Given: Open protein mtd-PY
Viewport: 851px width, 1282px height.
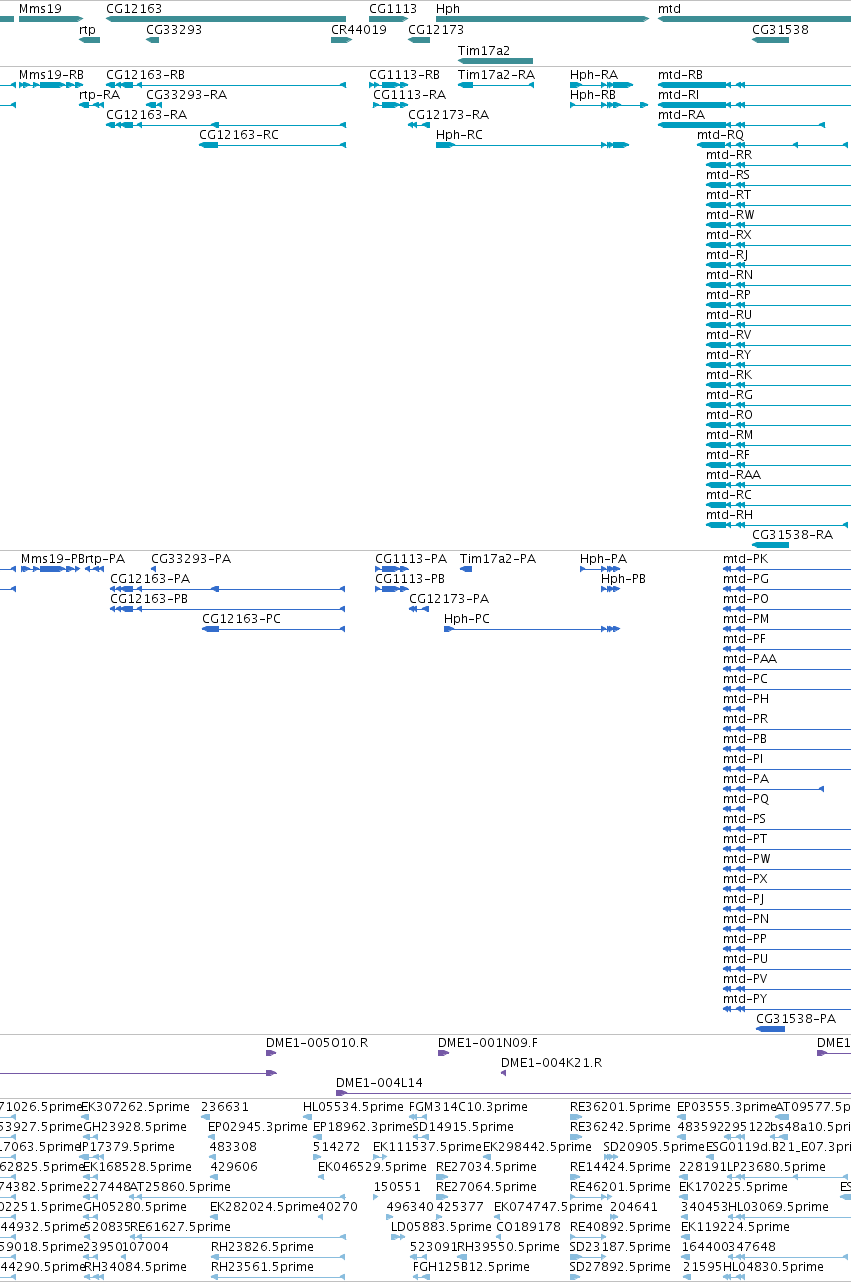Looking at the screenshot, I should coord(786,1009).
